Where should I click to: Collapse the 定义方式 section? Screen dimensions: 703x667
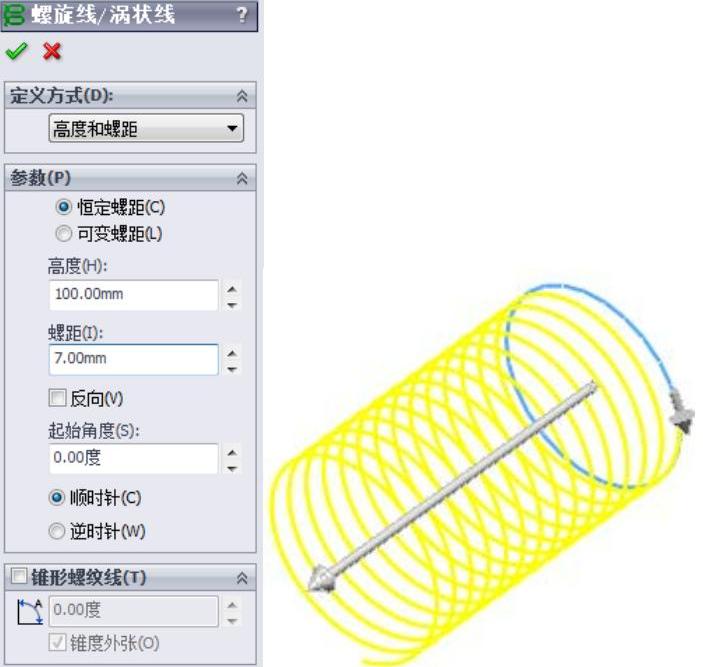pos(242,95)
